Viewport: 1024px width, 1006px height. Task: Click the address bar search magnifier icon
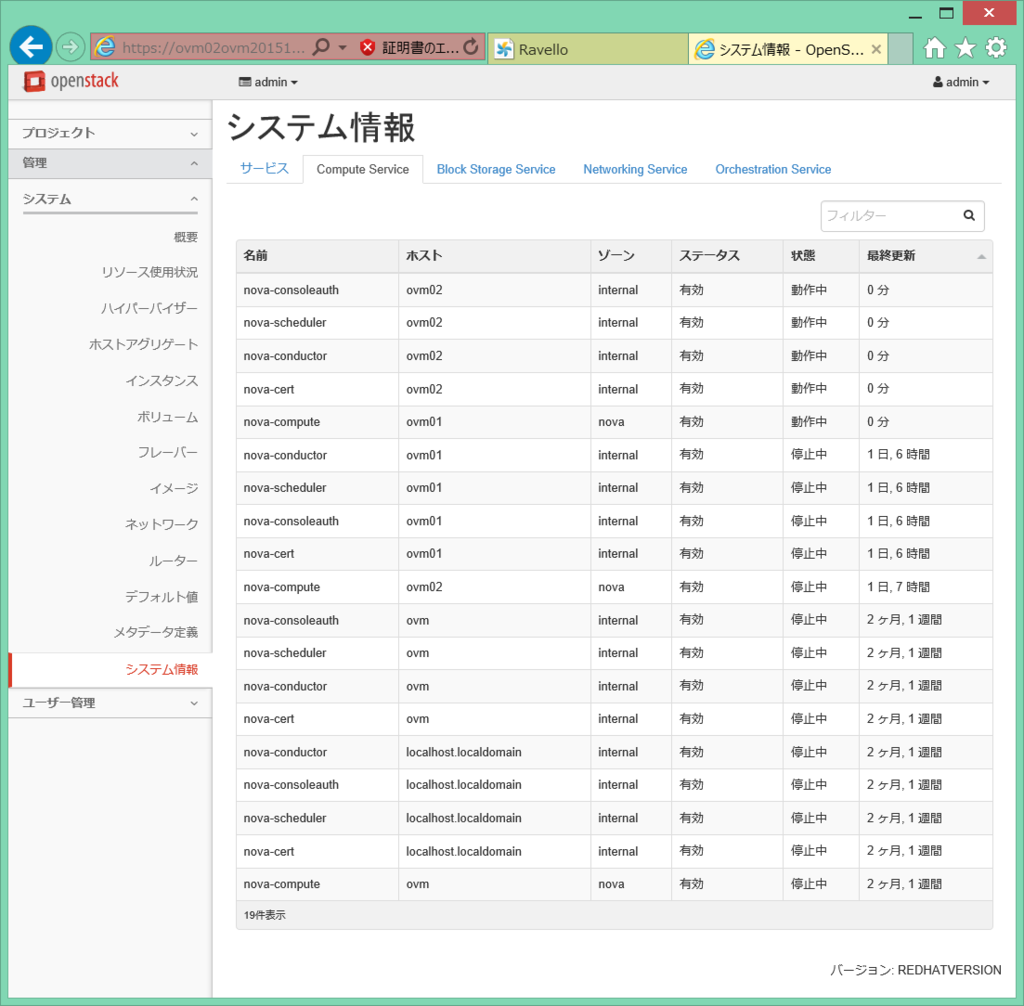[x=321, y=47]
